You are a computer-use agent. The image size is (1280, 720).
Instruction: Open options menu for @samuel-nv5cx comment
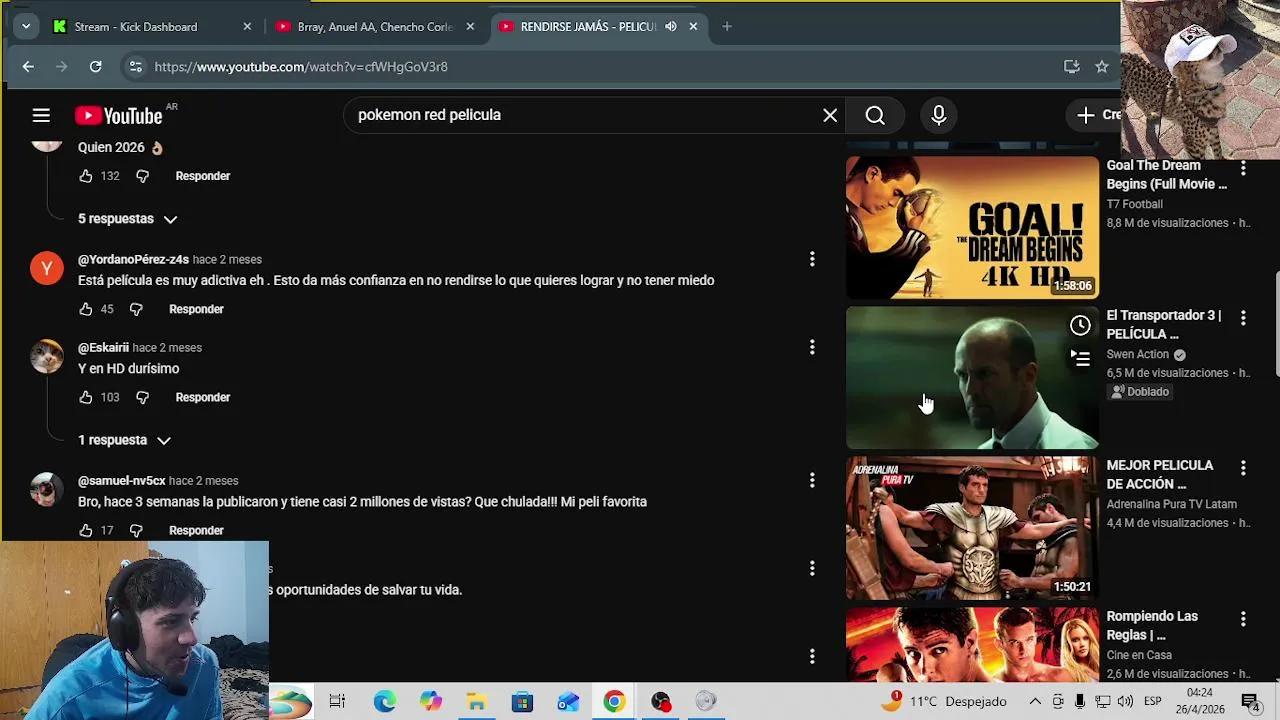[812, 480]
